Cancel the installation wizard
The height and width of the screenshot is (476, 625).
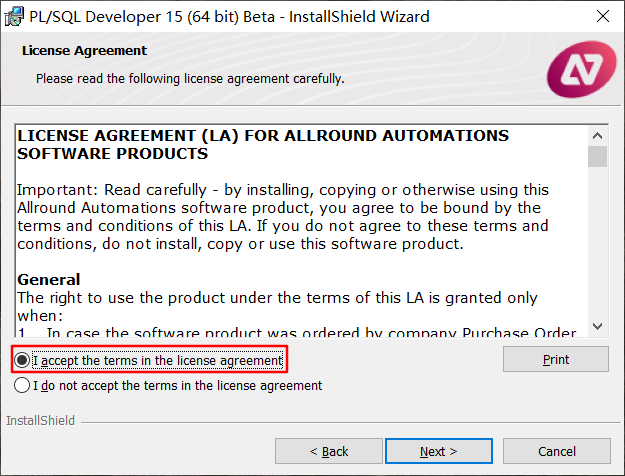tap(557, 451)
